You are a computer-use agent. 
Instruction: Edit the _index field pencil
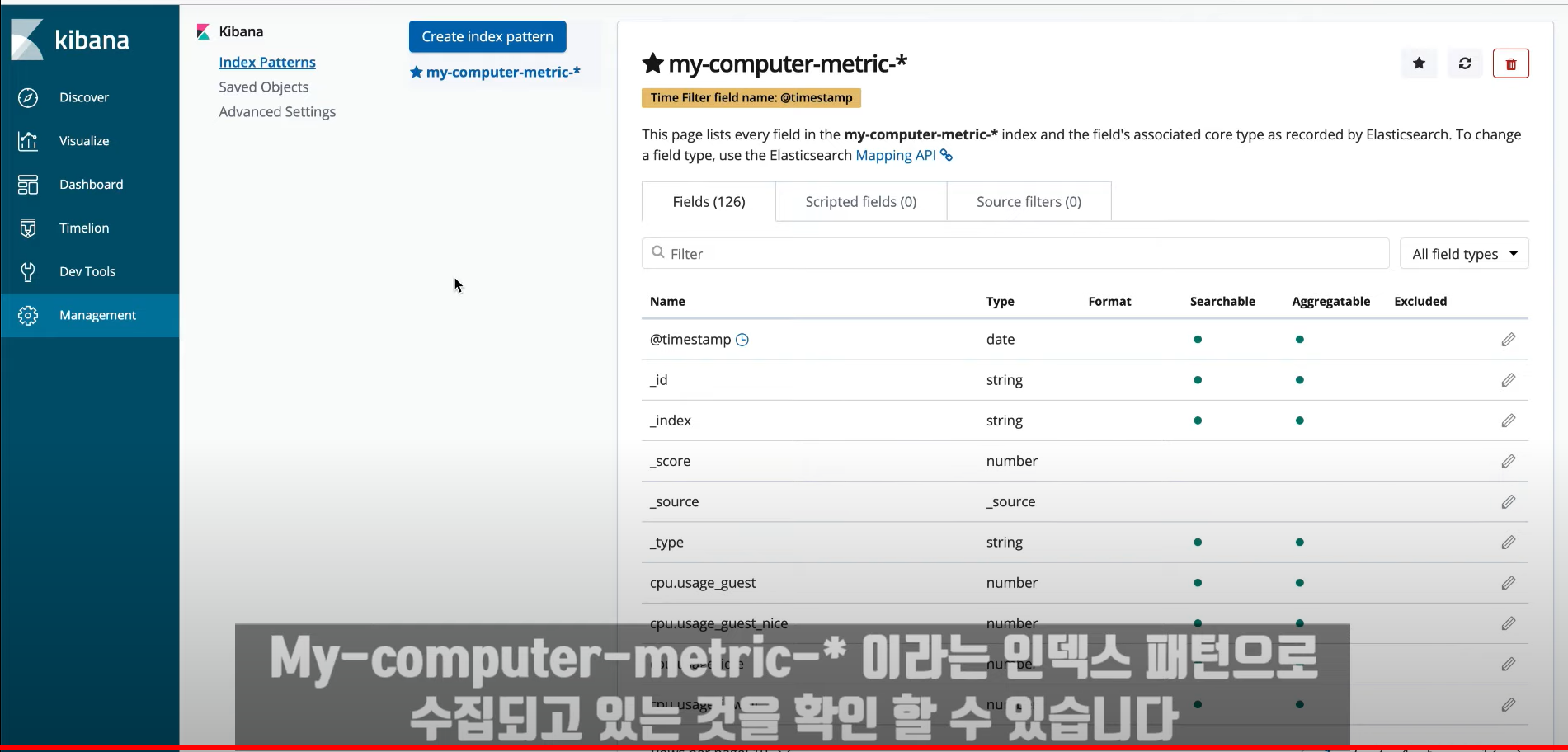1509,421
